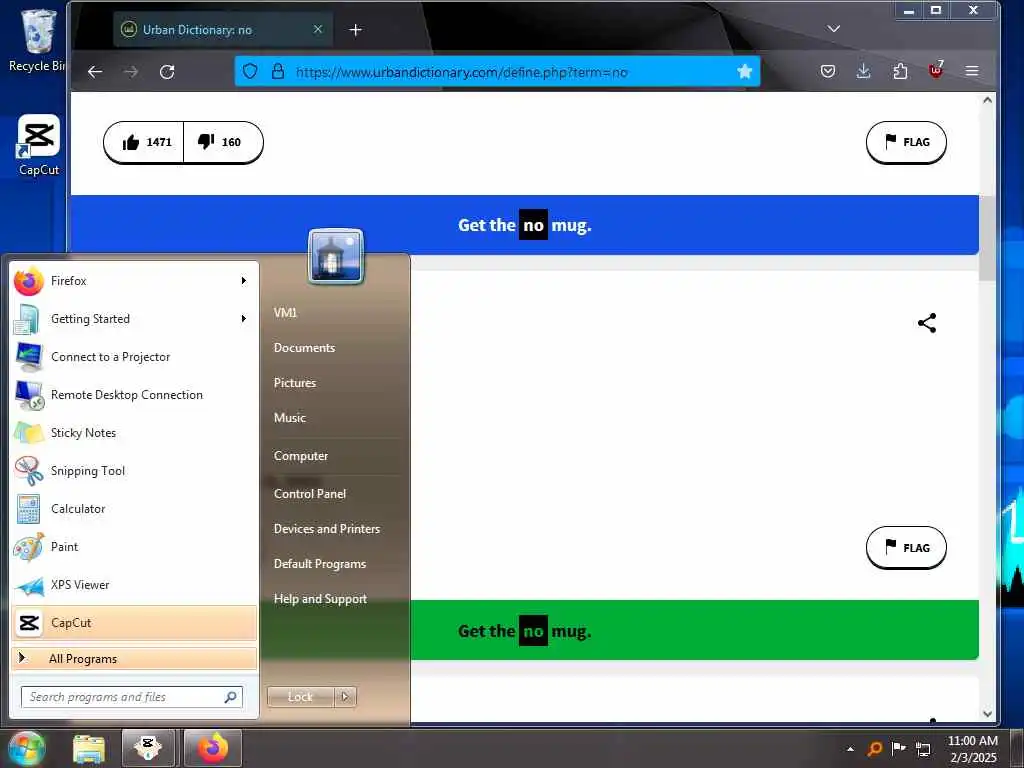Open the blue 'Get the no mug' banner
The height and width of the screenshot is (768, 1024).
click(x=524, y=225)
